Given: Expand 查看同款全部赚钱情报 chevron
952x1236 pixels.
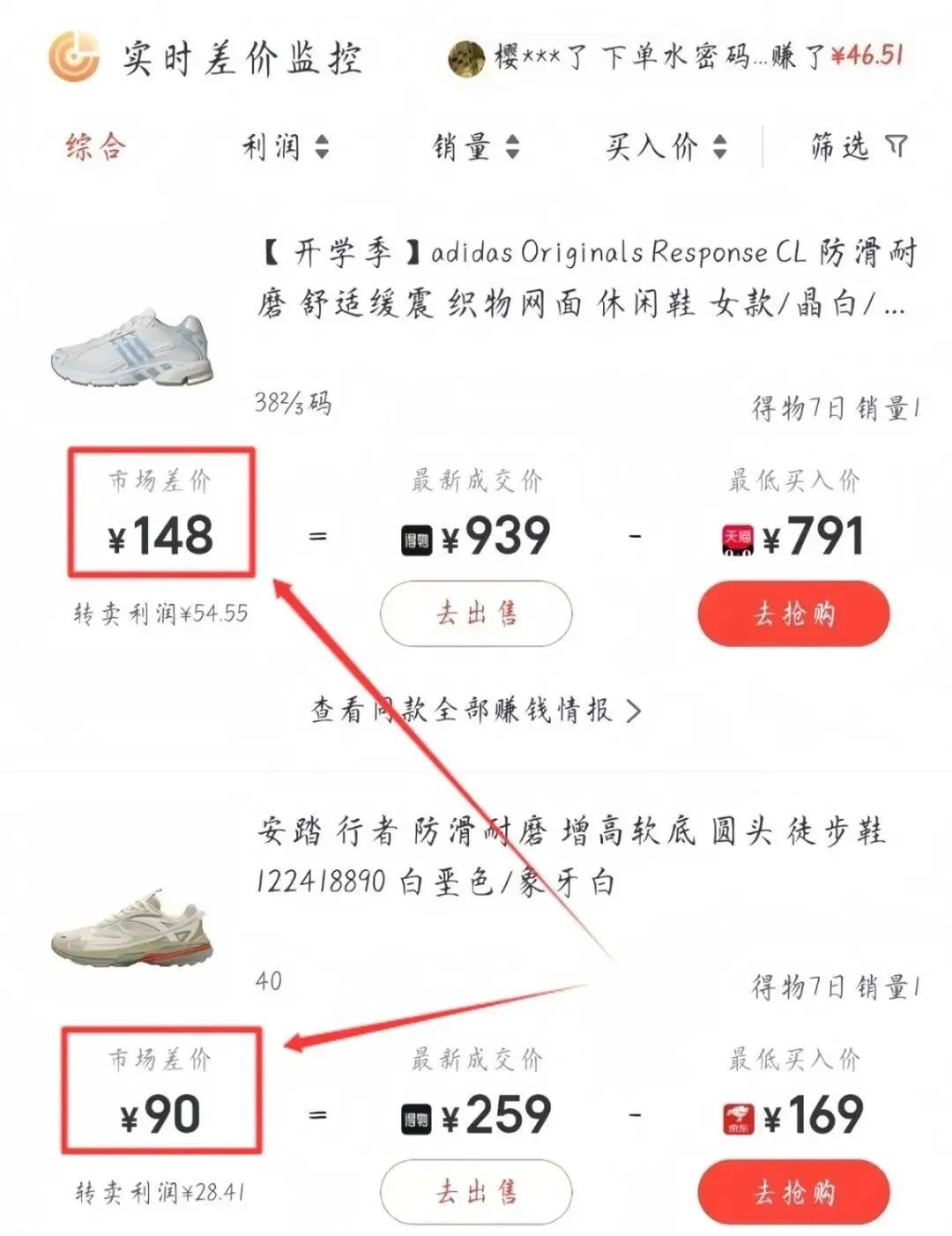Looking at the screenshot, I should point(634,711).
